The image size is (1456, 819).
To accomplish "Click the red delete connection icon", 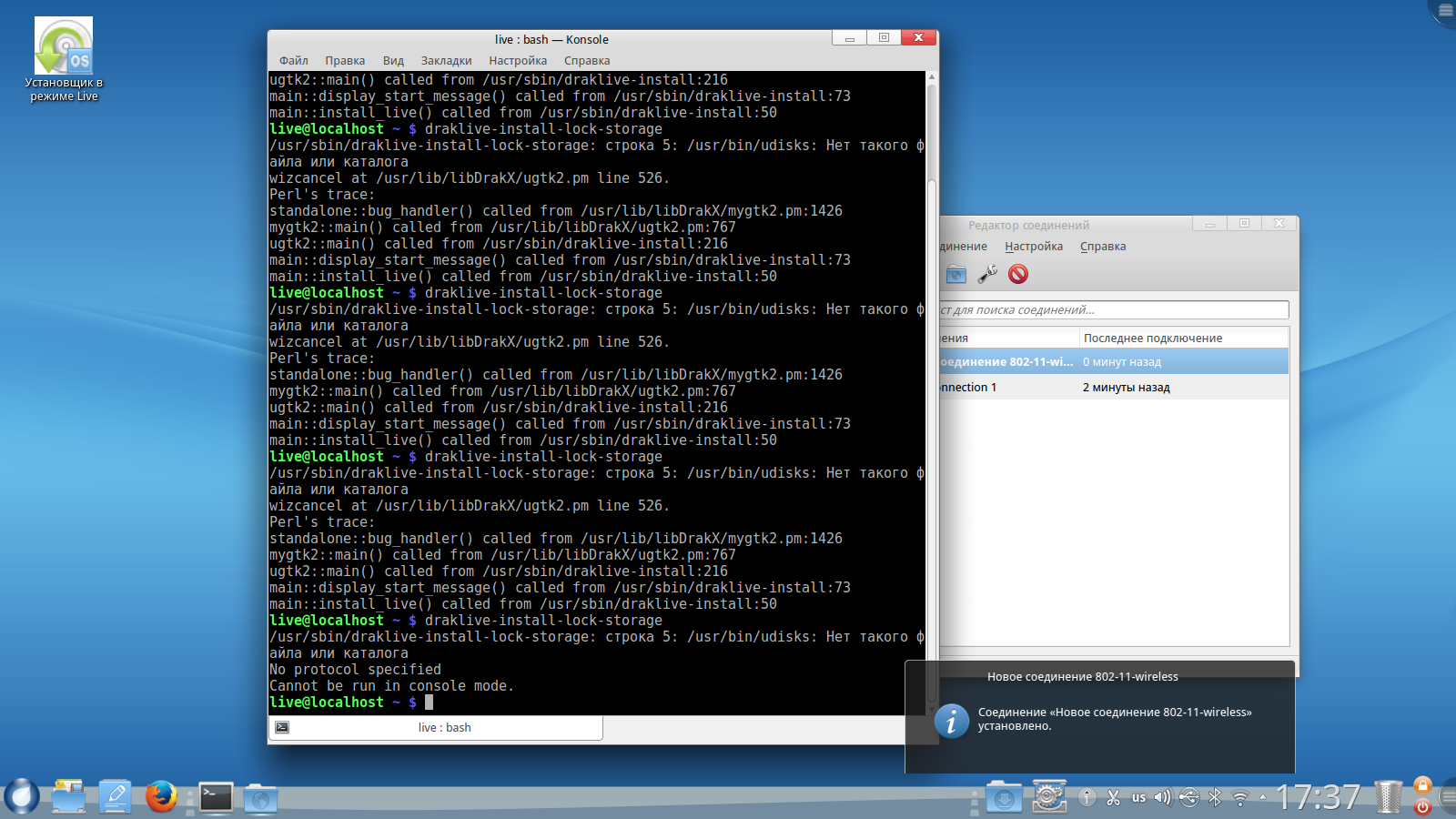I will [x=1018, y=274].
